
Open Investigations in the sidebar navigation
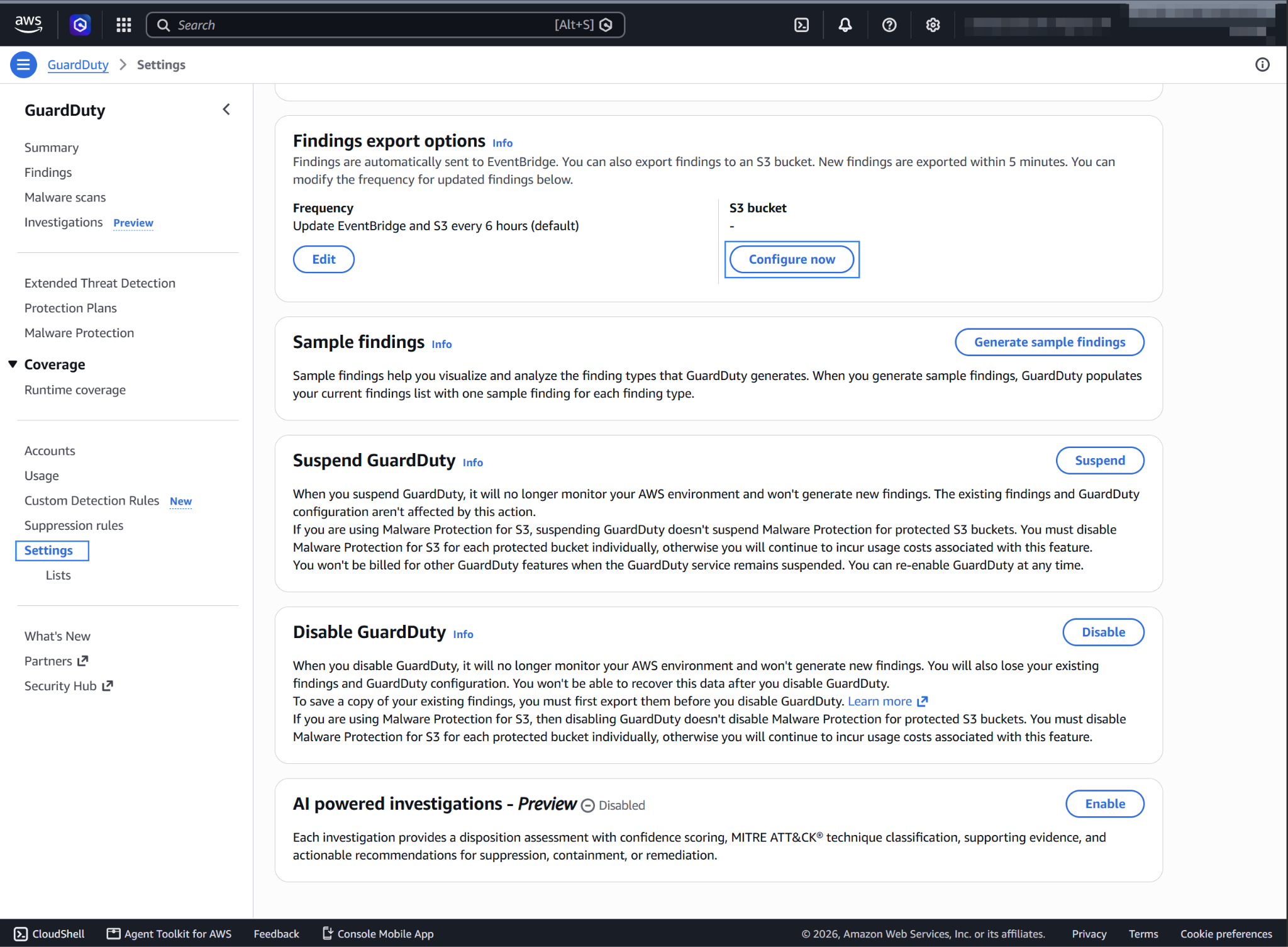tap(64, 222)
